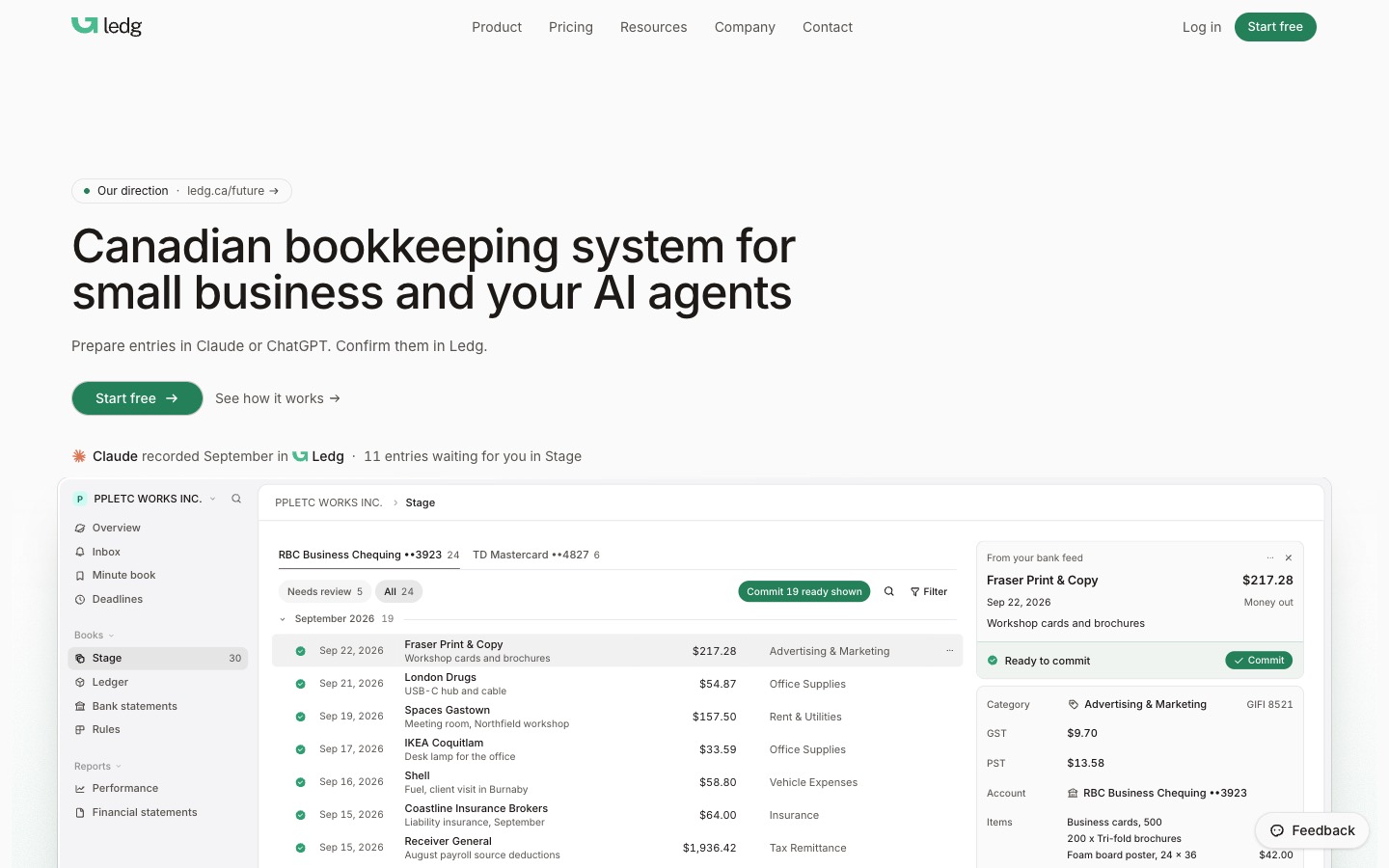Image resolution: width=1389 pixels, height=868 pixels.
Task: Click the Deadlines clock icon
Action: (80, 600)
